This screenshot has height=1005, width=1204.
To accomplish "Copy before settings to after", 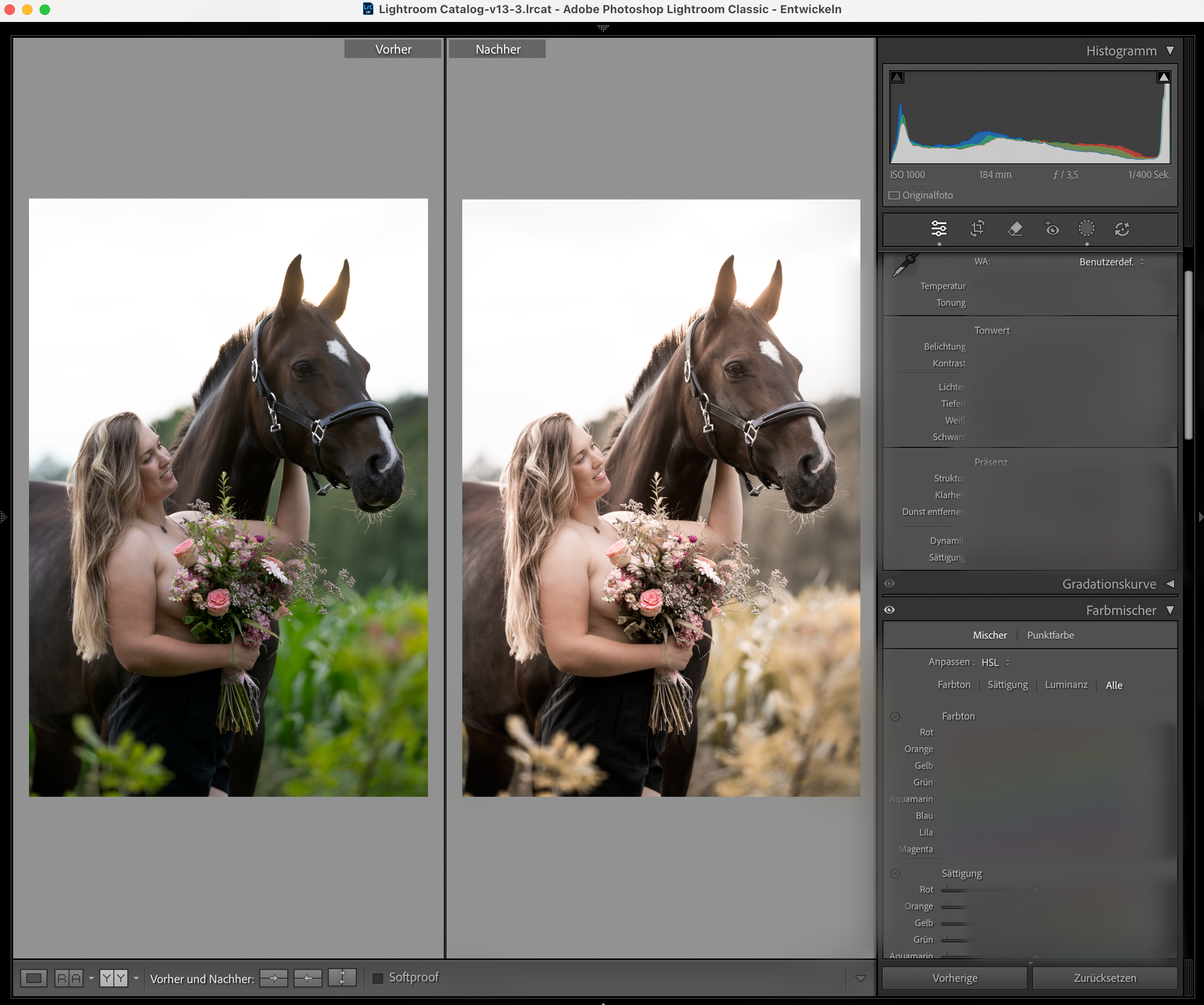I will click(x=273, y=978).
